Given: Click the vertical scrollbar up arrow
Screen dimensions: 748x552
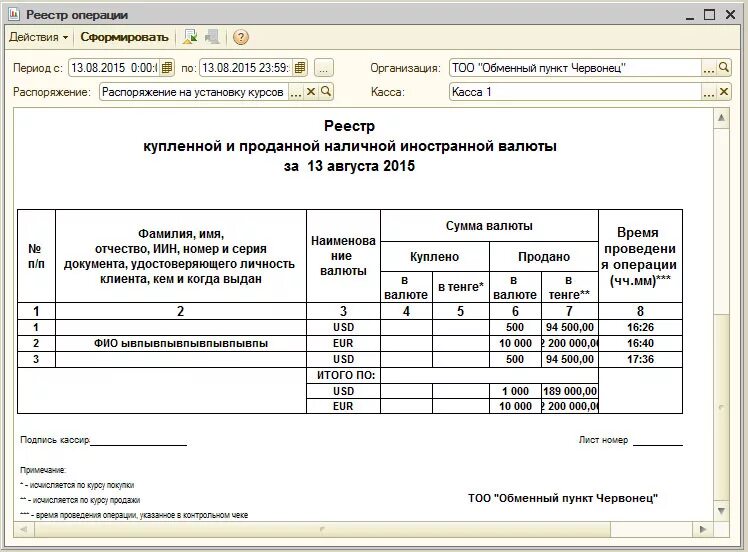Looking at the screenshot, I should click(x=721, y=118).
